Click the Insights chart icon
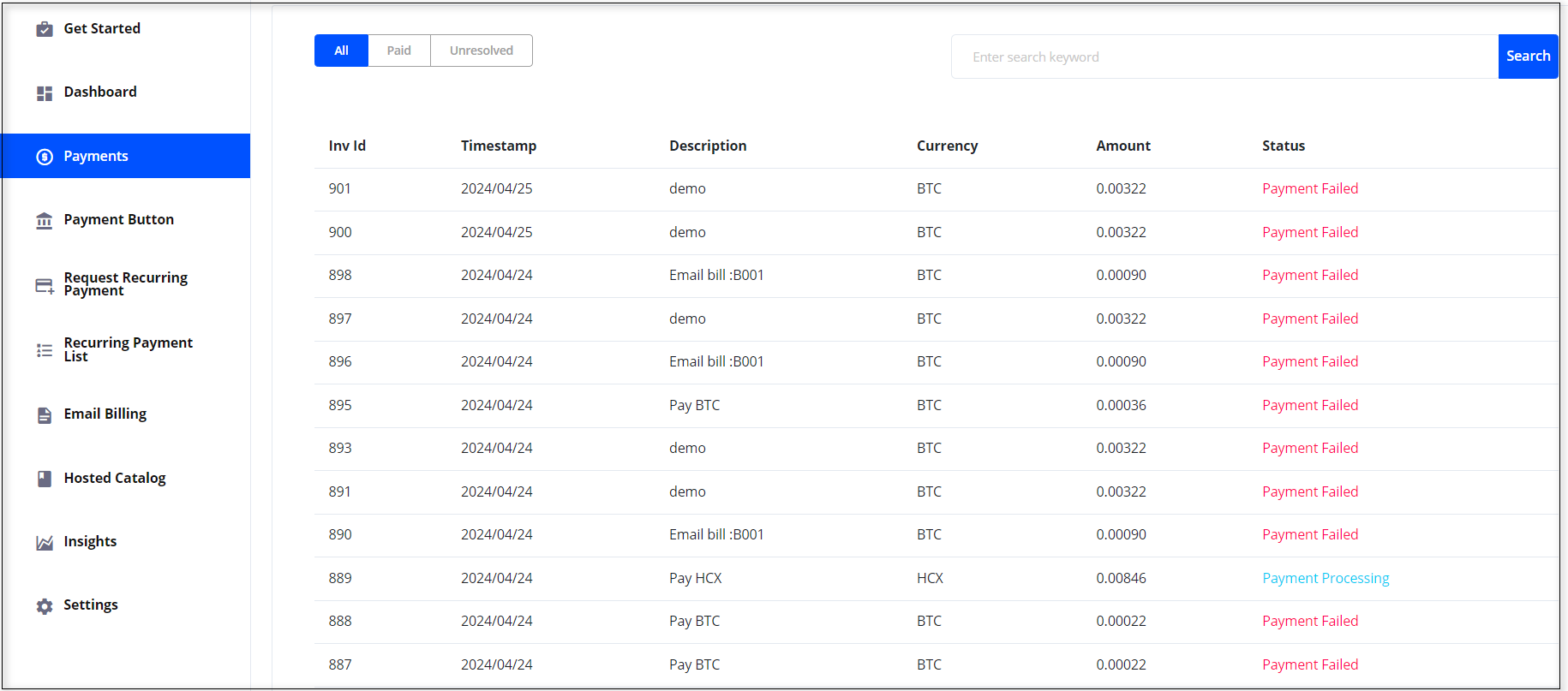This screenshot has height=691, width=1568. (x=45, y=543)
